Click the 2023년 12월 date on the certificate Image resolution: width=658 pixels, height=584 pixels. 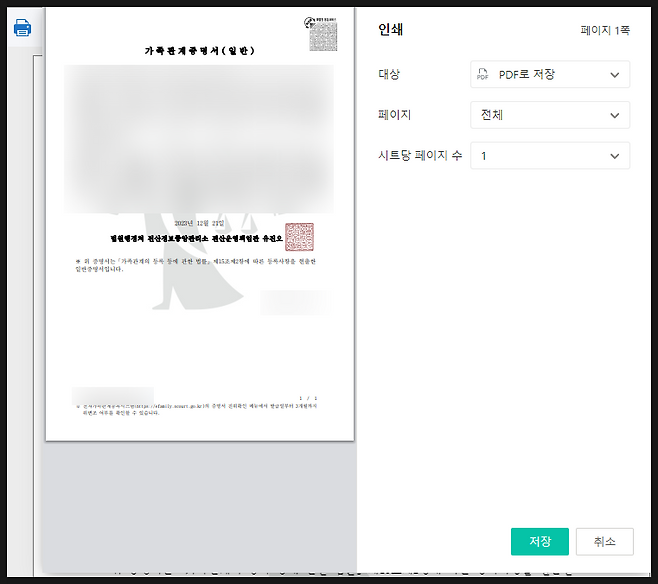[200, 223]
